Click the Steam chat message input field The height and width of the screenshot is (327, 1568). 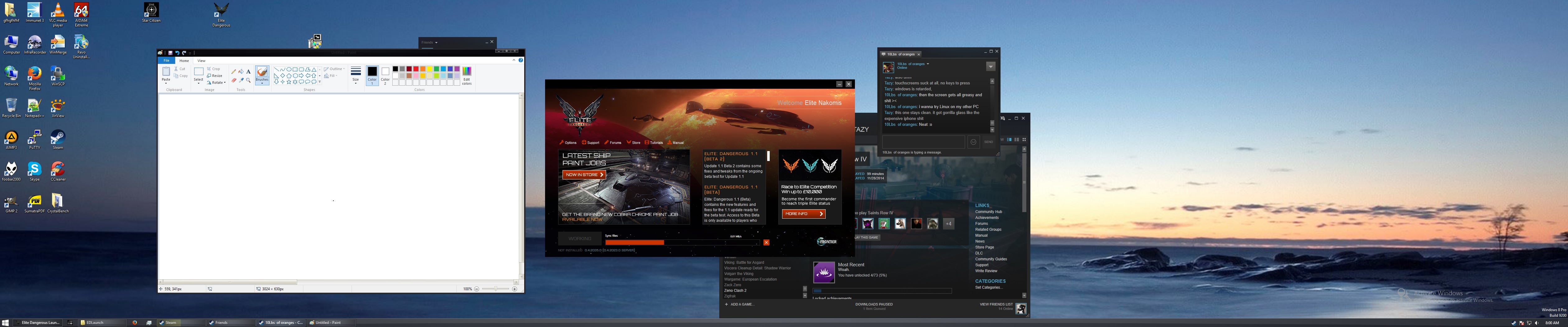tap(923, 142)
